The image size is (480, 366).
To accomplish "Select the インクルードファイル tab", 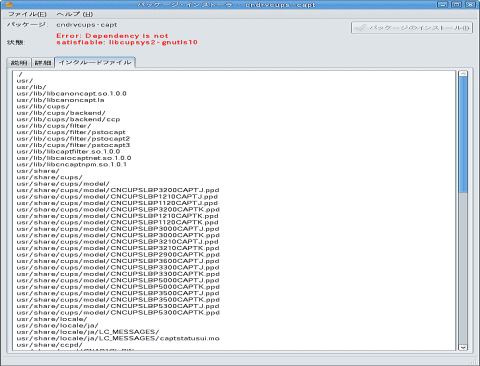I will coord(95,62).
